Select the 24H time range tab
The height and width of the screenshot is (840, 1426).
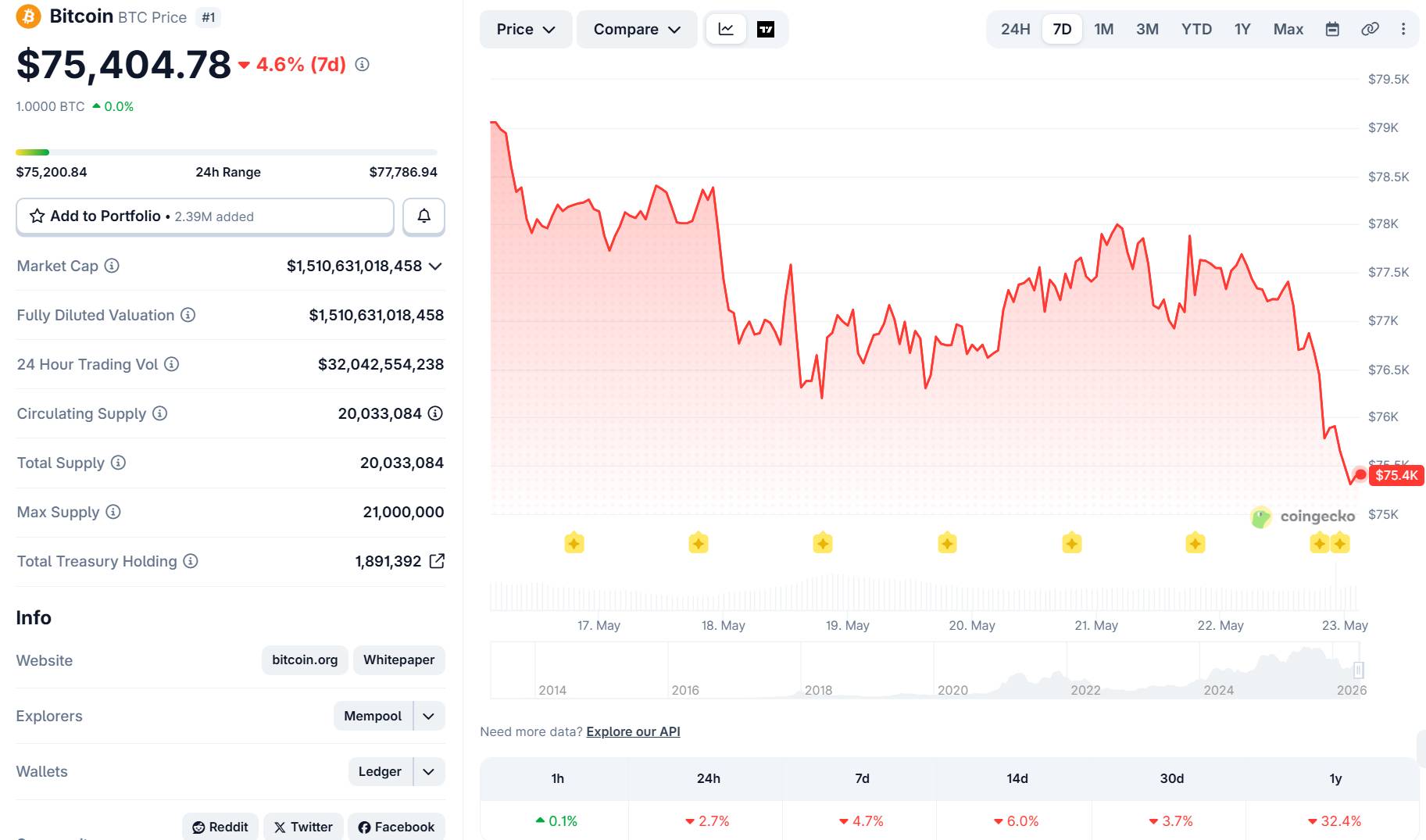coord(1016,29)
